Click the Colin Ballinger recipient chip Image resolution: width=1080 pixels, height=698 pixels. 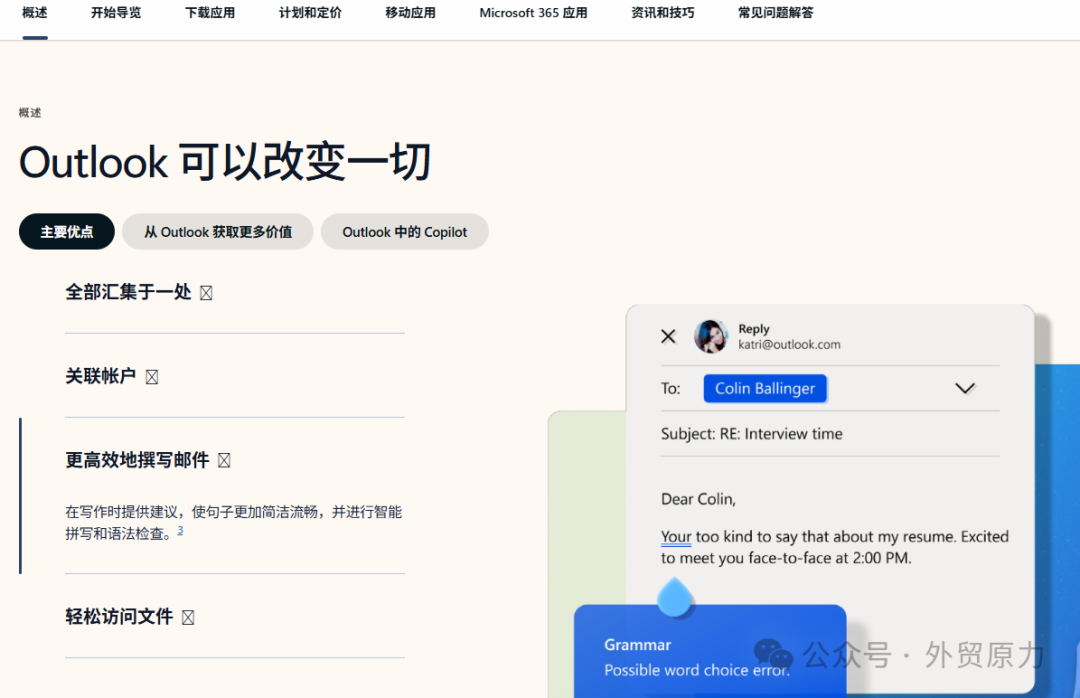tap(765, 388)
